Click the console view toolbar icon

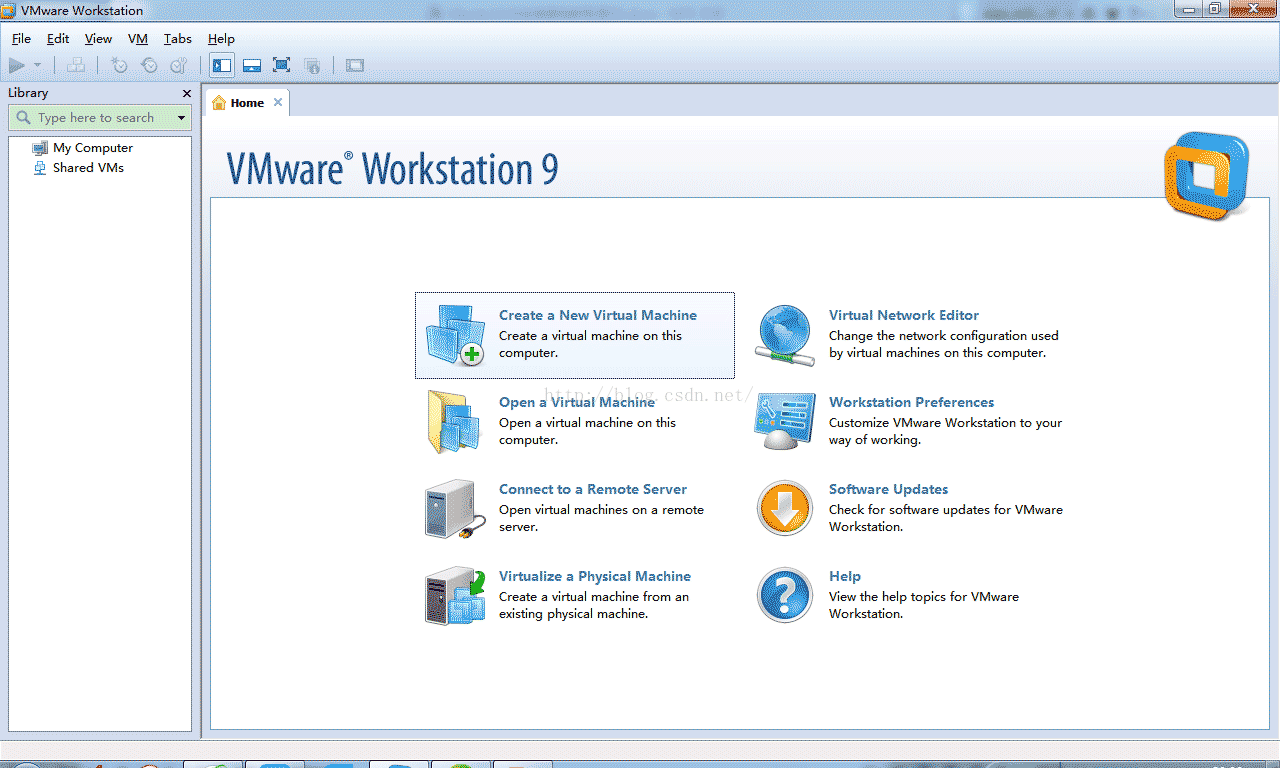tap(355, 66)
